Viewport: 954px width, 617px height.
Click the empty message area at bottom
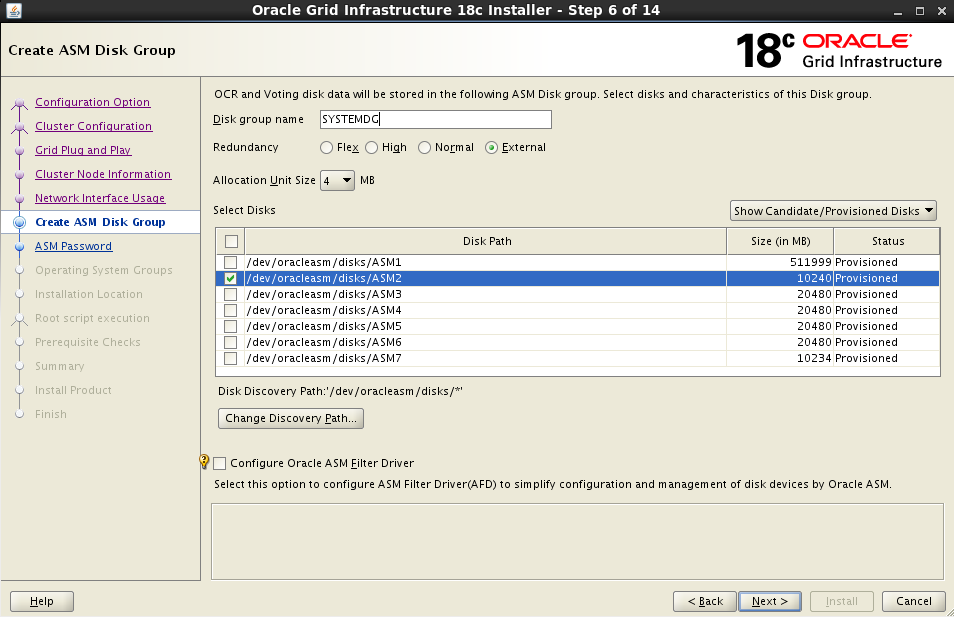coord(577,542)
